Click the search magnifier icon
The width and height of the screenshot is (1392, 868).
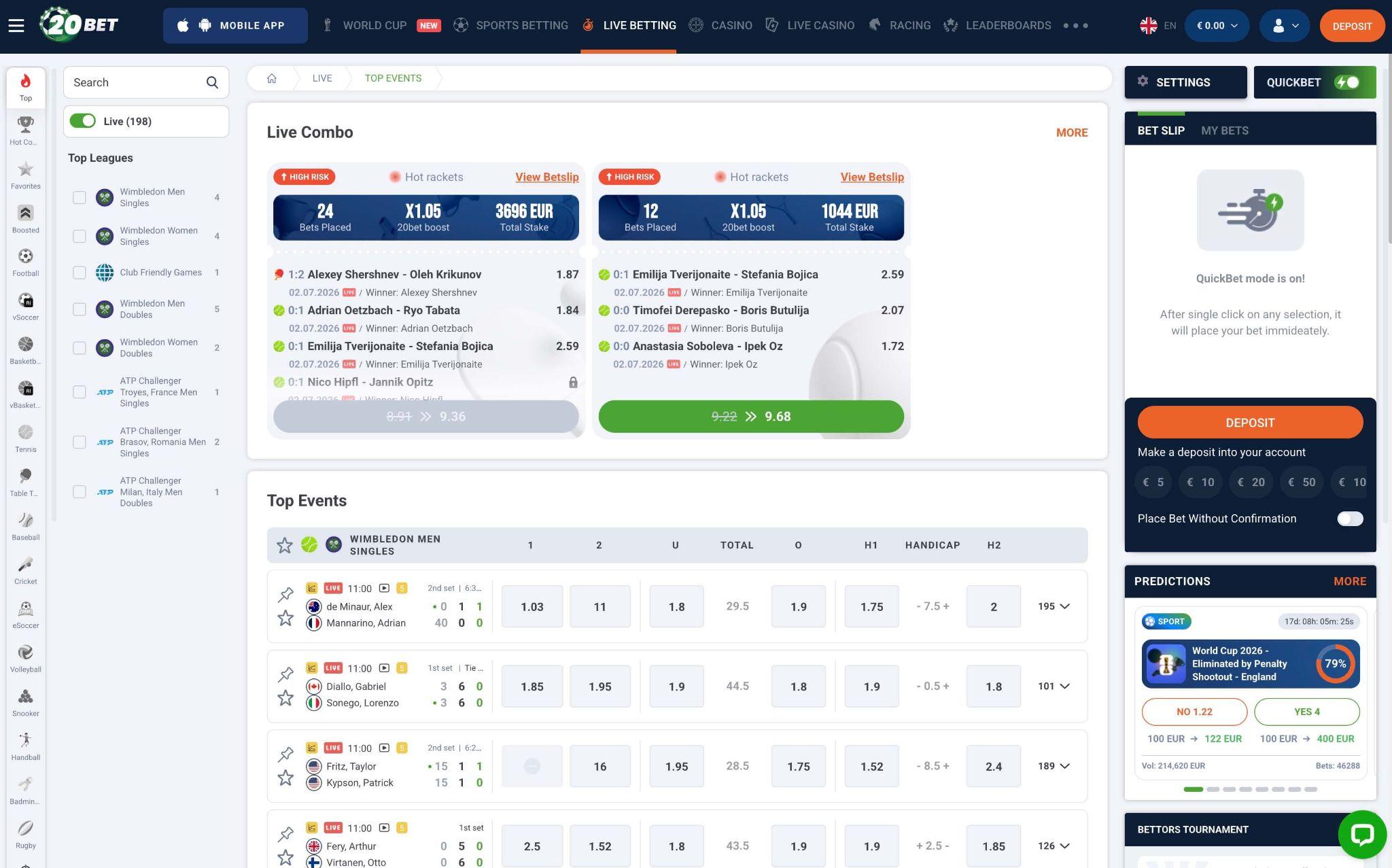(212, 82)
